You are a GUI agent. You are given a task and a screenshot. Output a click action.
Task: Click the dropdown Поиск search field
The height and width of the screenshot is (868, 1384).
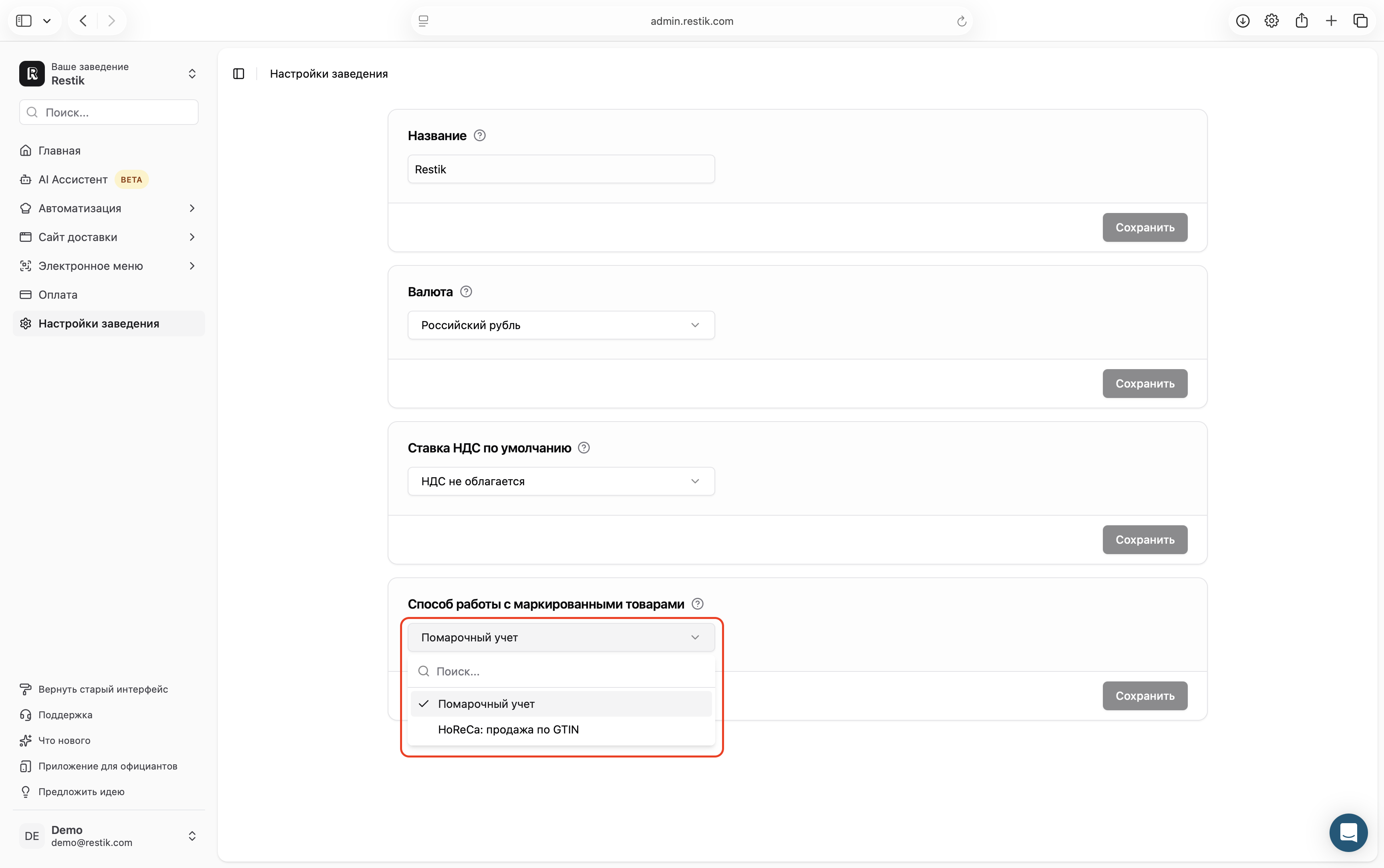561,671
